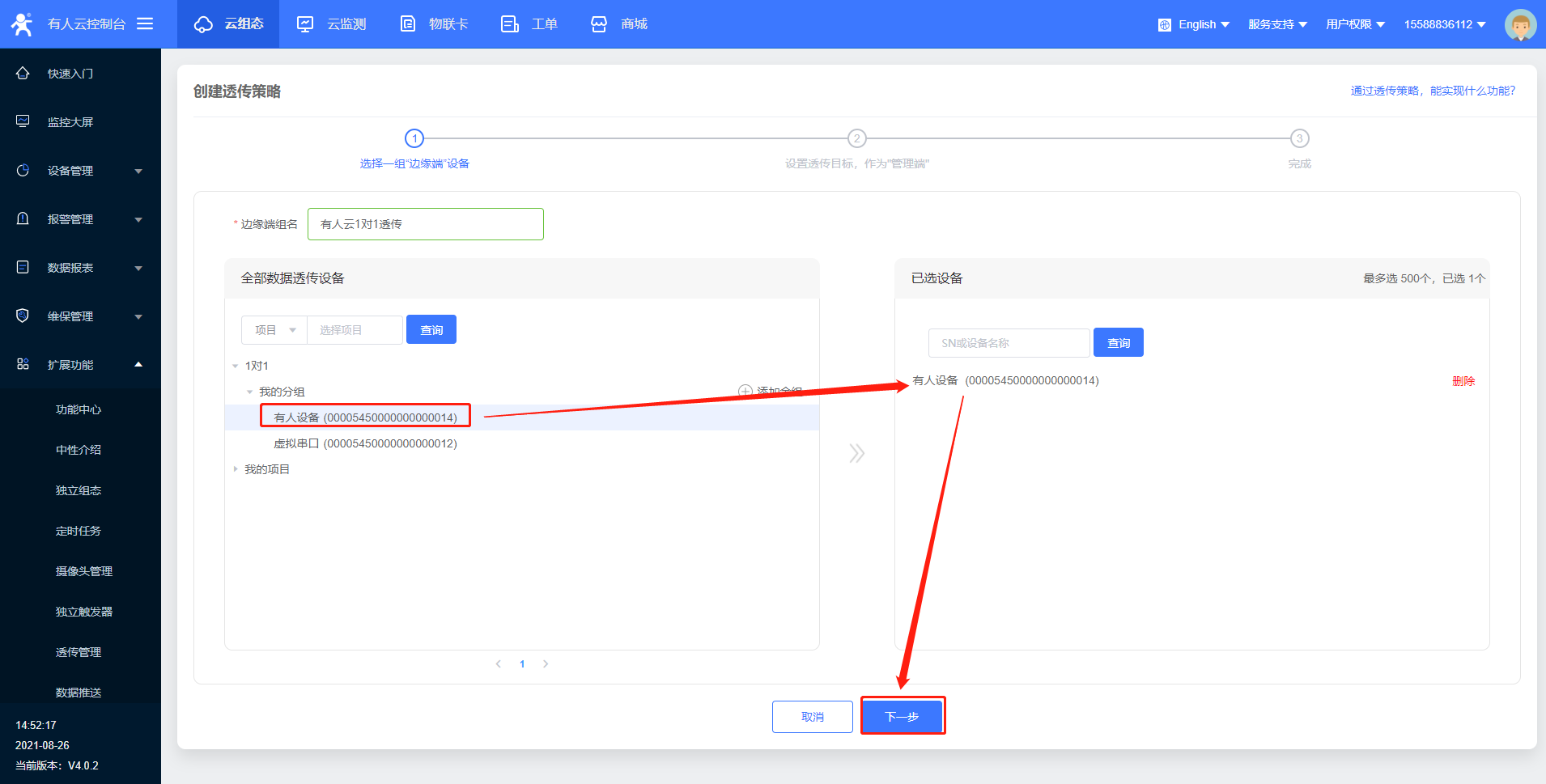Click the monitor icon beside 监控大屏
1546x784 pixels.
tap(23, 122)
